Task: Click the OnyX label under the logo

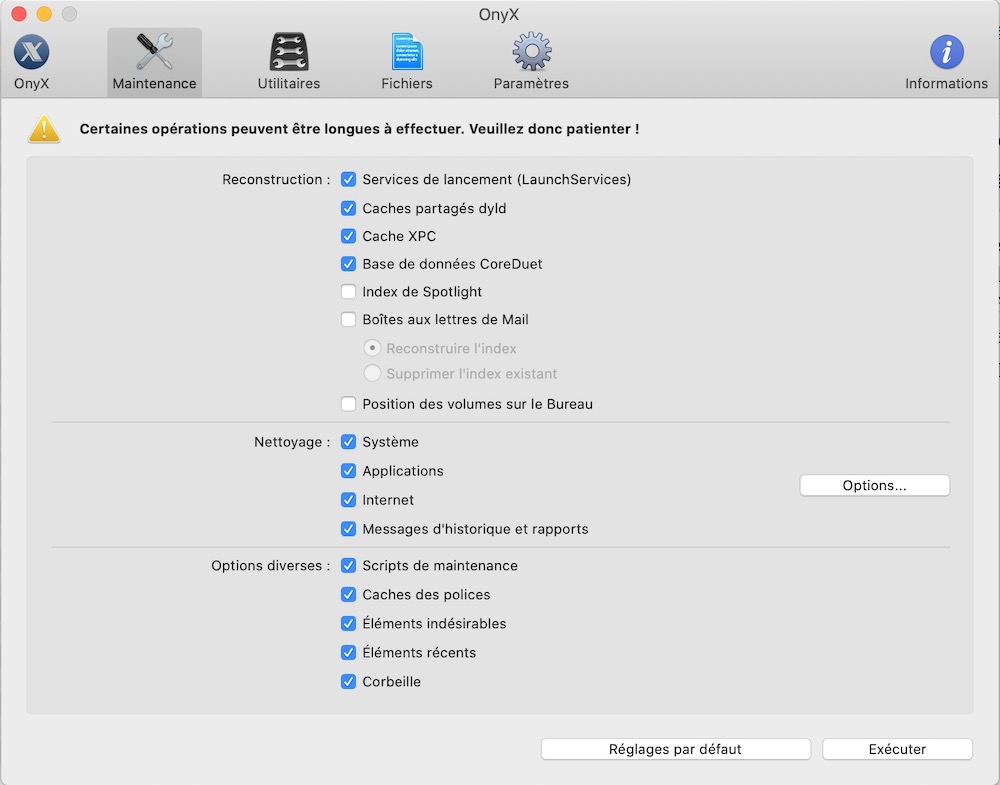Action: point(31,84)
